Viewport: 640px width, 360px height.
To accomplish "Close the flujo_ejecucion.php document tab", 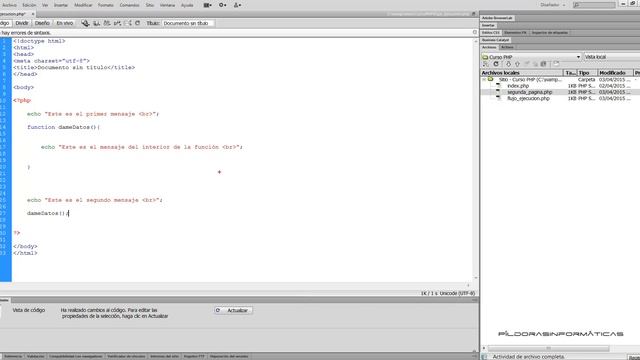I will [33, 14].
